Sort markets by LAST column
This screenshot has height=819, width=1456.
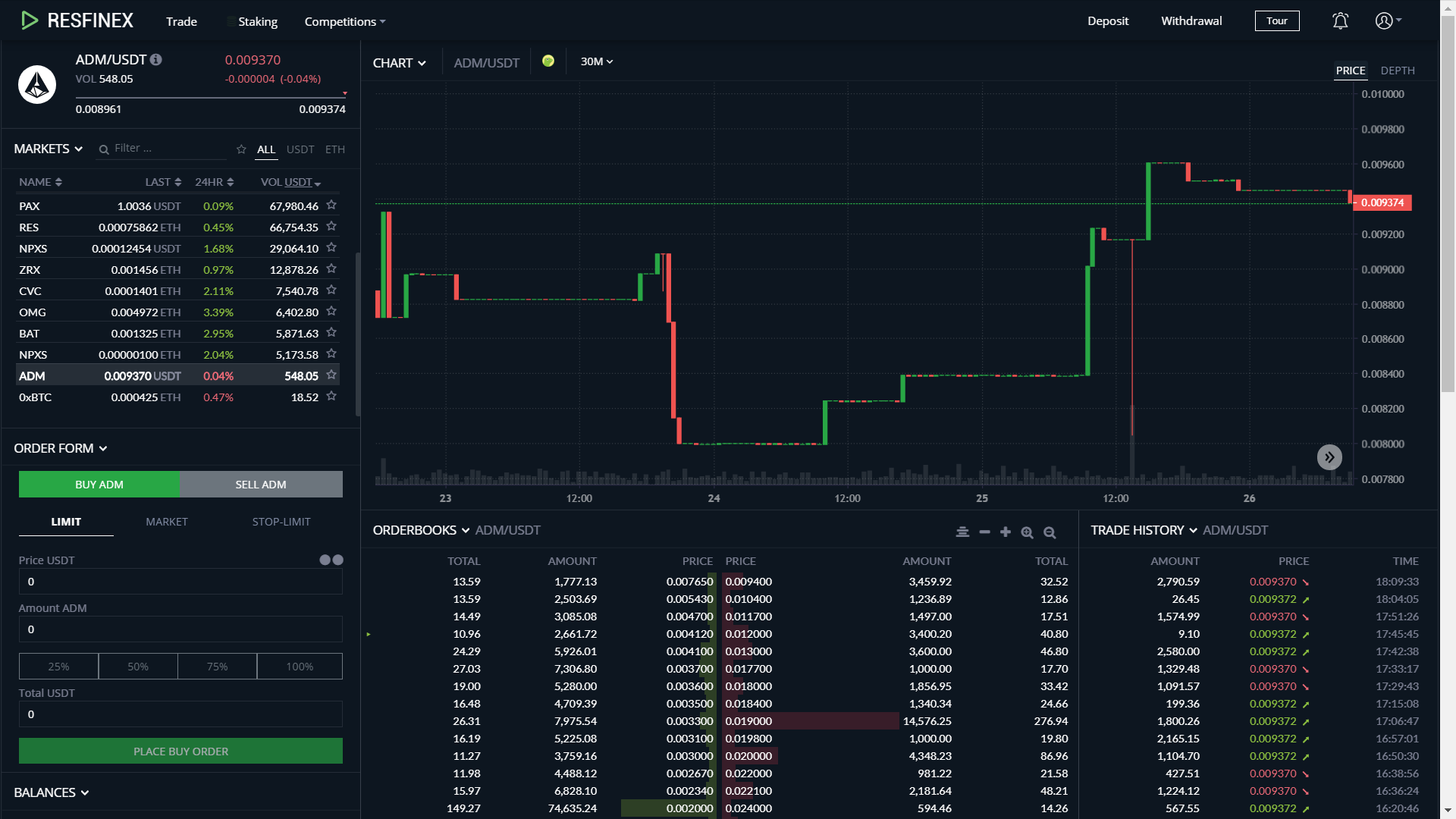pos(163,182)
